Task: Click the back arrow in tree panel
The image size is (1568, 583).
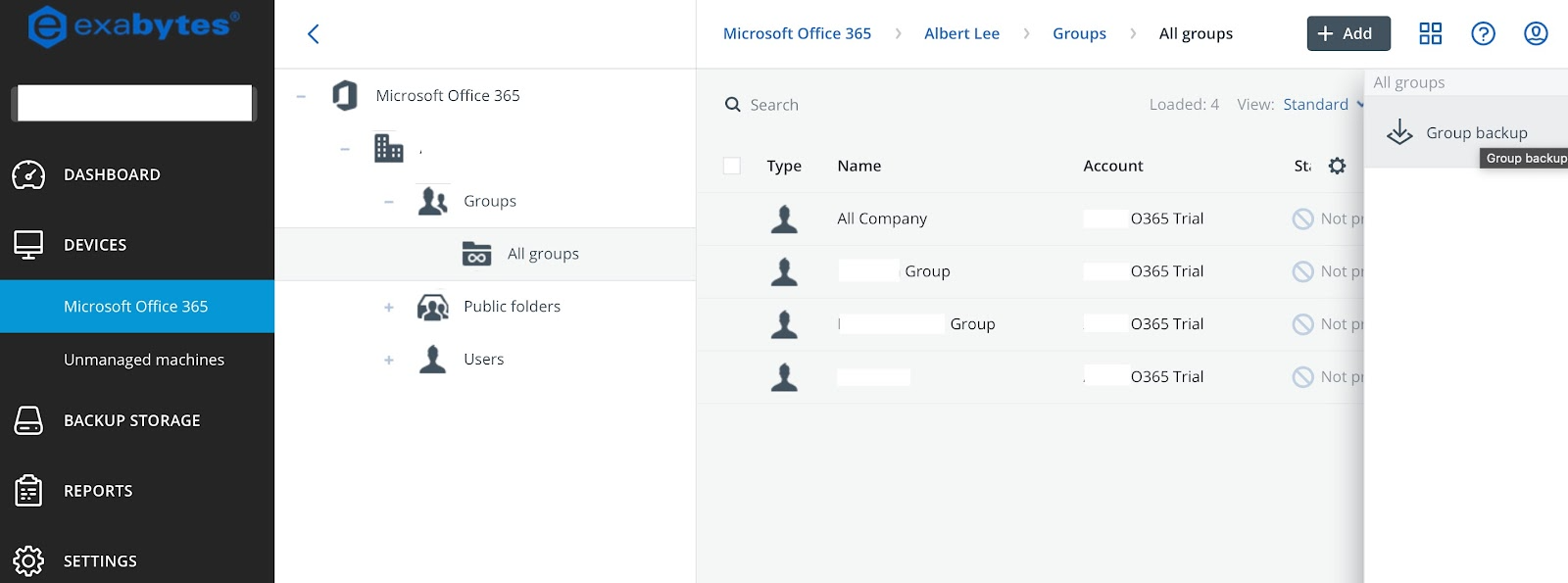Action: [314, 34]
